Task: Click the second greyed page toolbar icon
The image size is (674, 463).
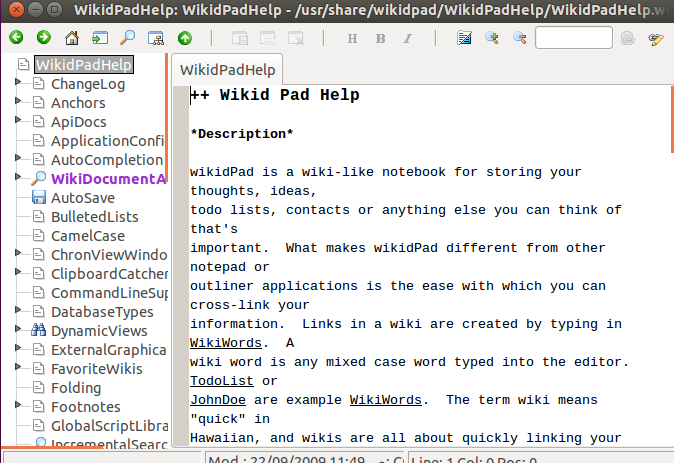Action: point(268,39)
